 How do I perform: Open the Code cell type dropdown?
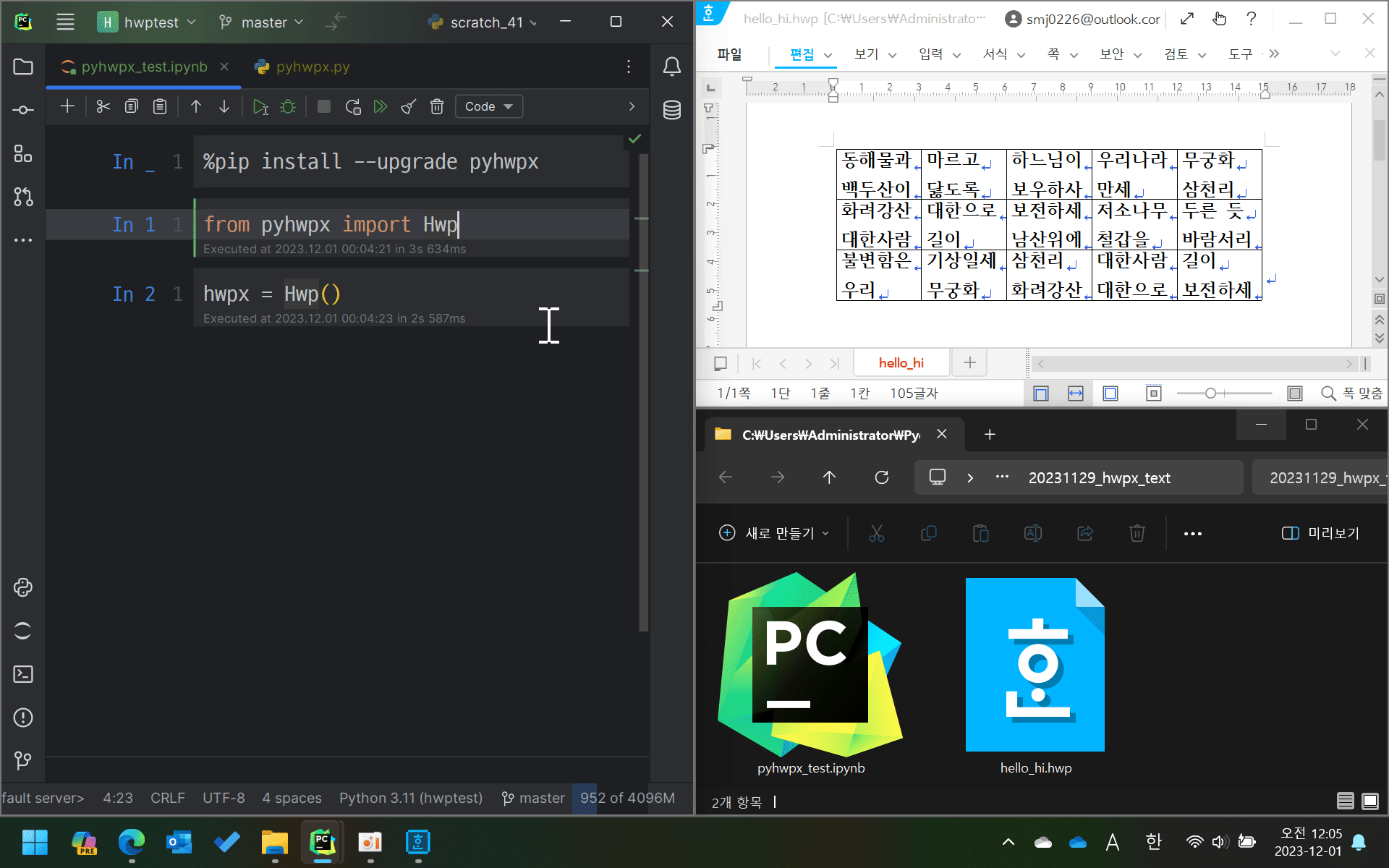489,107
